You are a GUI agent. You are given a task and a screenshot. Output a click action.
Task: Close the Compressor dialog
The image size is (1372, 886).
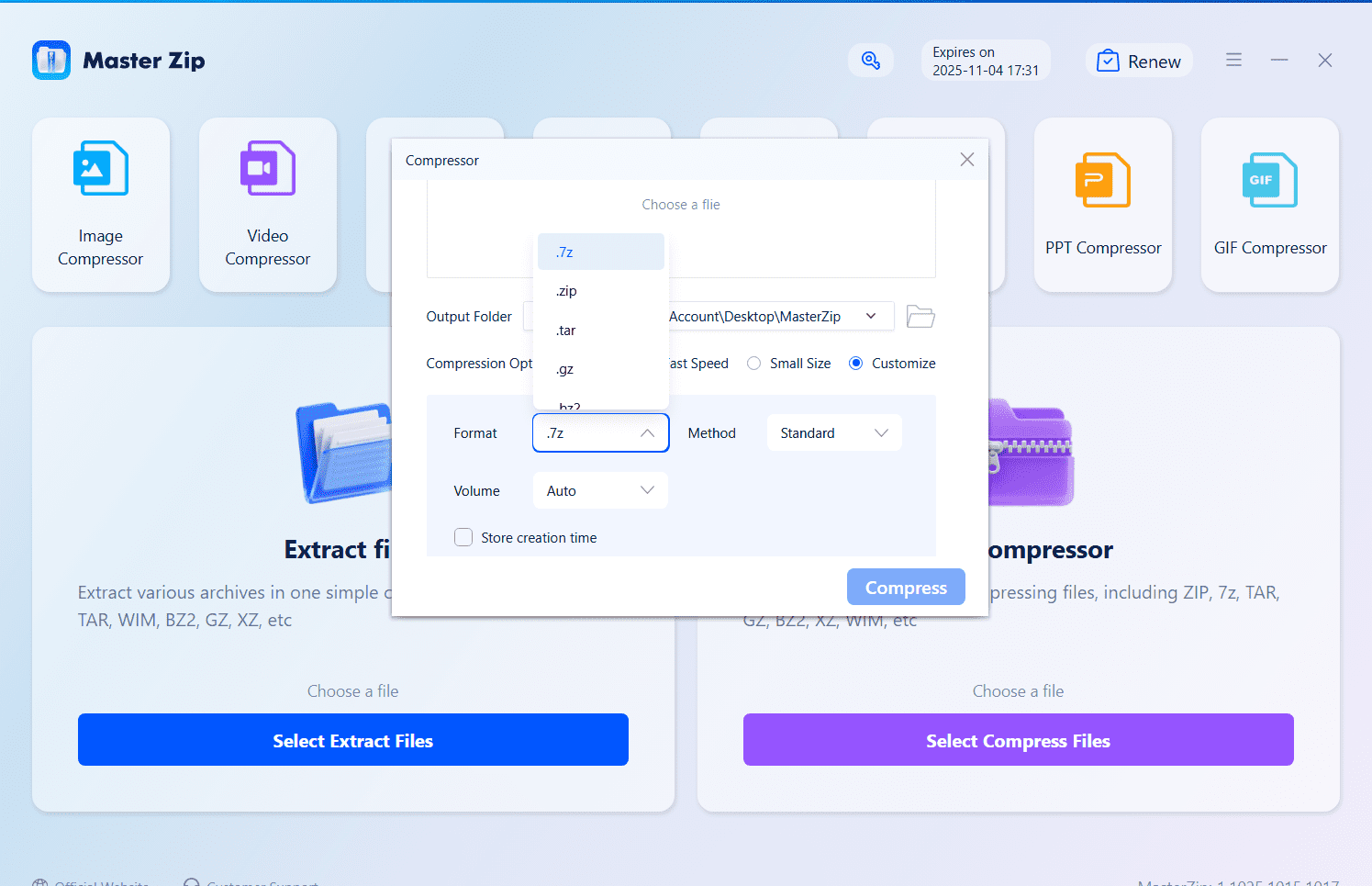pos(967,160)
